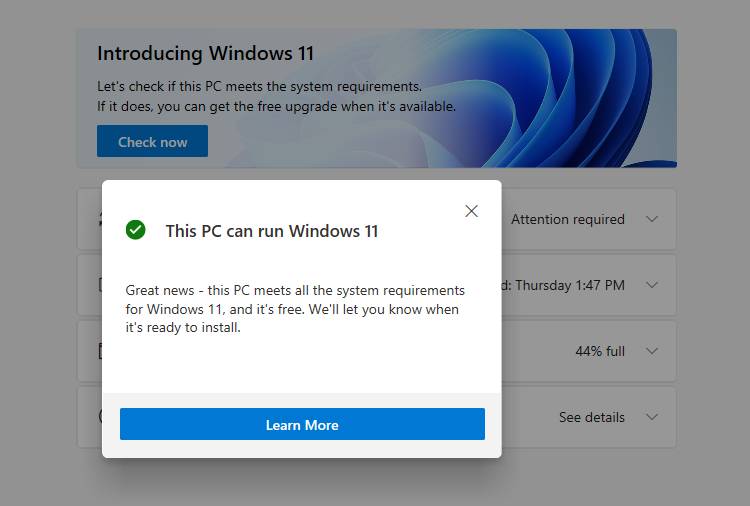This screenshot has width=750, height=506.
Task: Expand the Attention required row chevron
Action: pyautogui.click(x=651, y=219)
